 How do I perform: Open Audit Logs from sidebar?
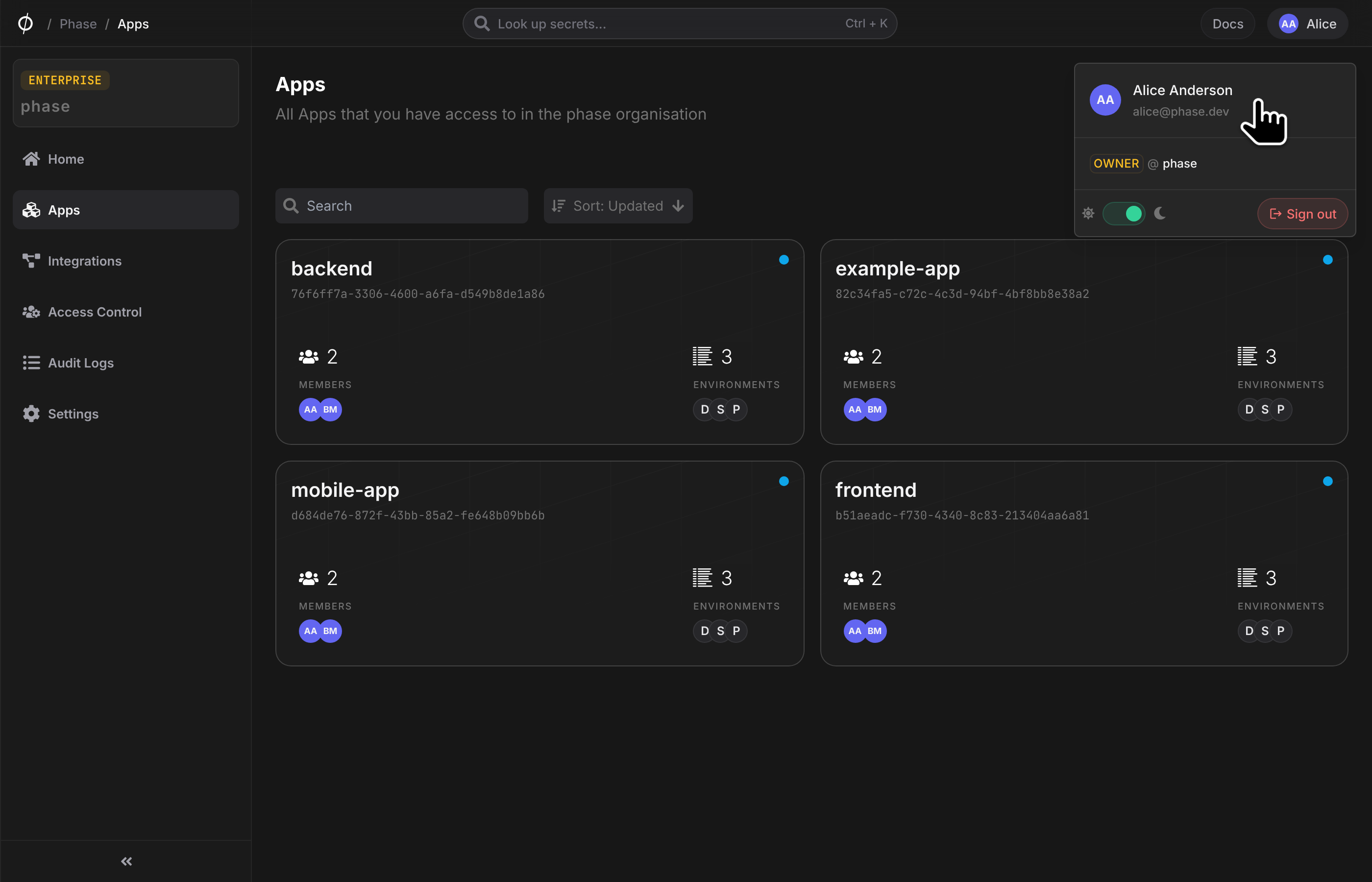pyautogui.click(x=125, y=363)
